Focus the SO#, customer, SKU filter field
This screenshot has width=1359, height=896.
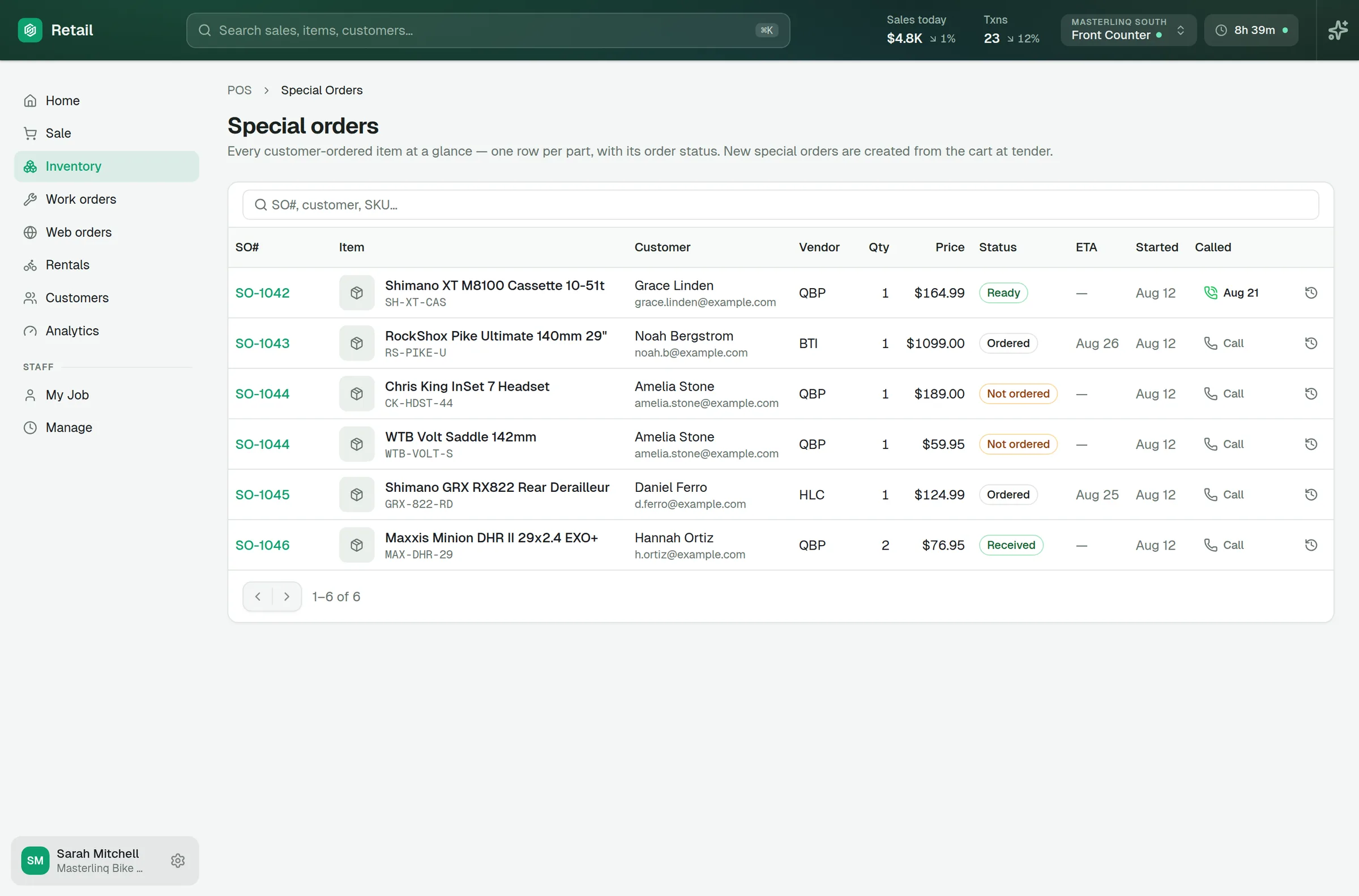[x=781, y=204]
